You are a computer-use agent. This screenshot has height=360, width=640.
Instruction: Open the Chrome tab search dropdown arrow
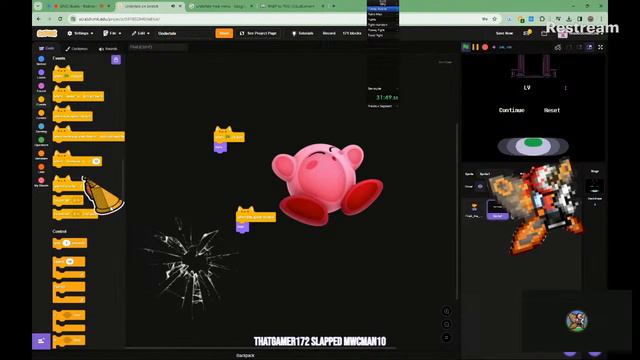(x=38, y=6)
